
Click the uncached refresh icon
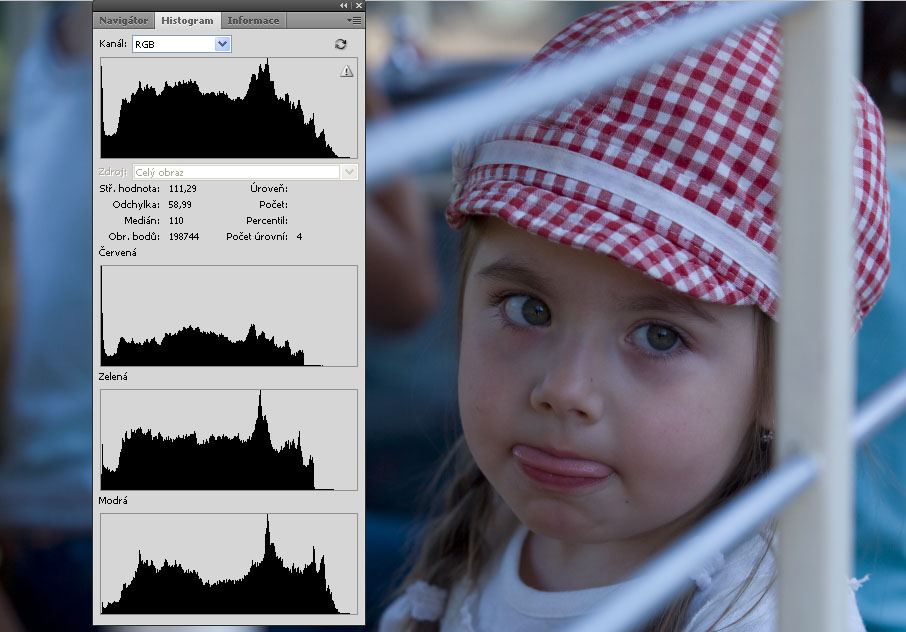[x=340, y=44]
